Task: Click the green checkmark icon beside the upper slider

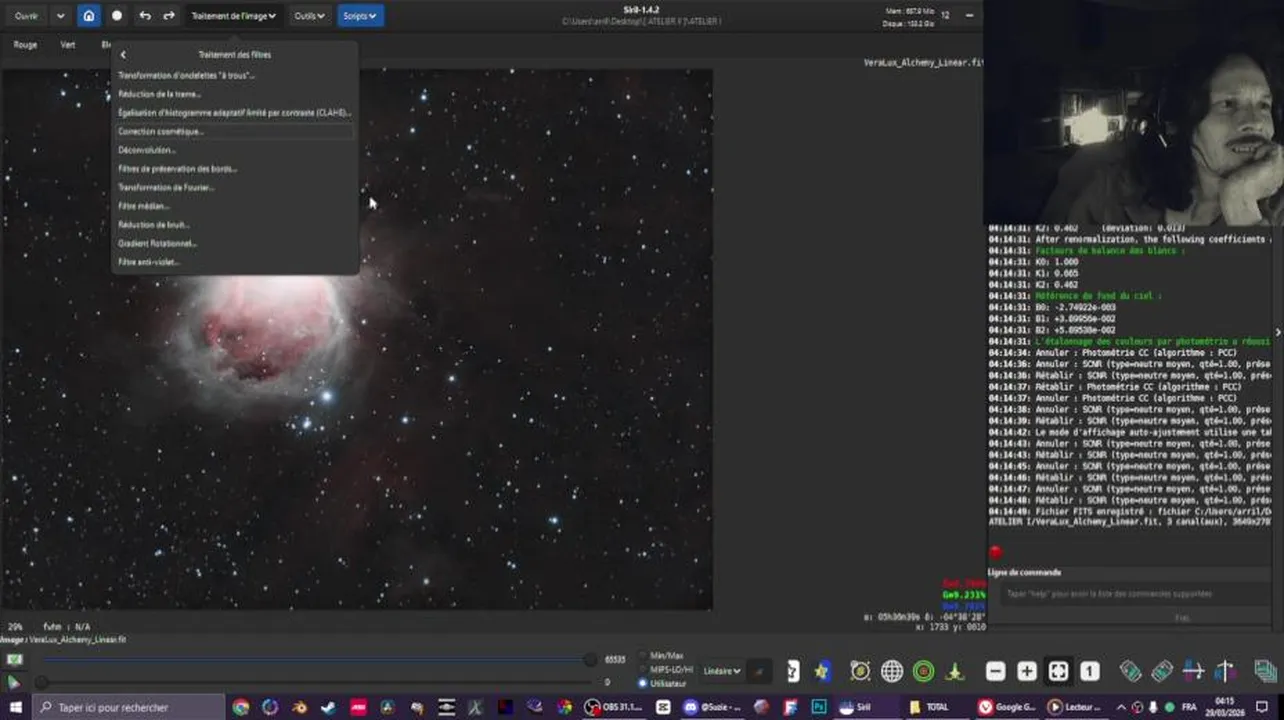Action: point(14,659)
